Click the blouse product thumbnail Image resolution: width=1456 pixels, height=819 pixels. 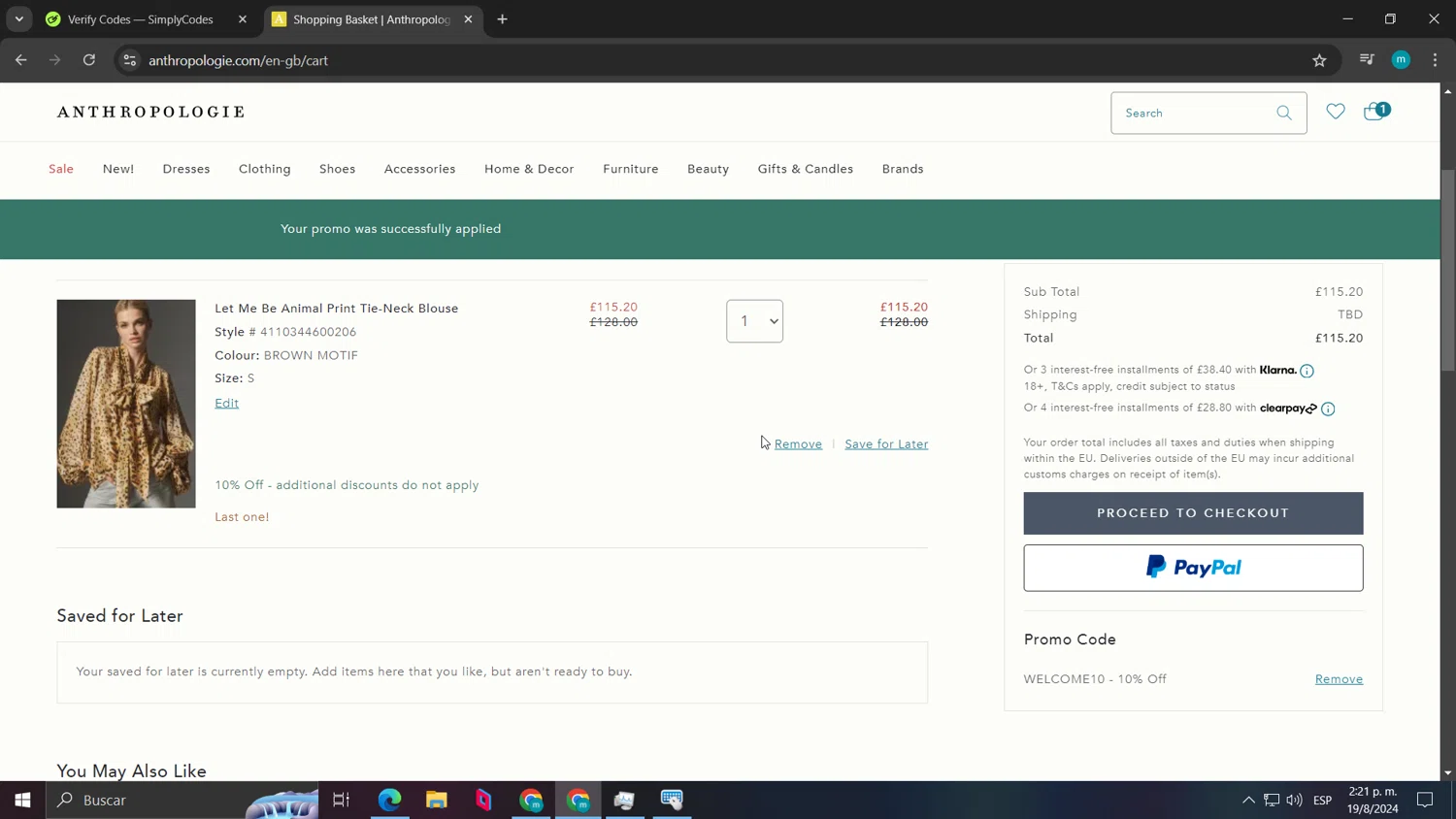pos(126,404)
